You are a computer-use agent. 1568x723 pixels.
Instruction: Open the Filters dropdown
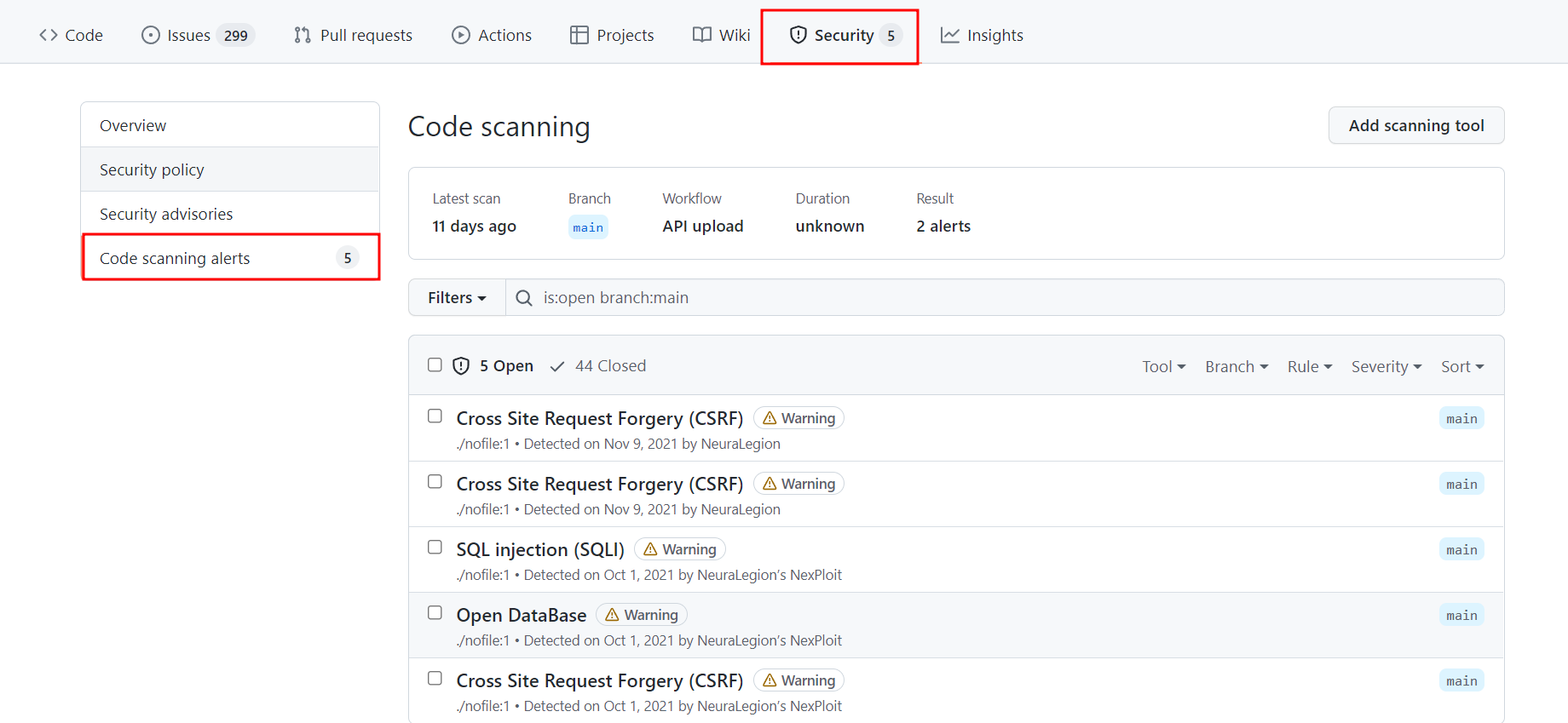point(457,297)
